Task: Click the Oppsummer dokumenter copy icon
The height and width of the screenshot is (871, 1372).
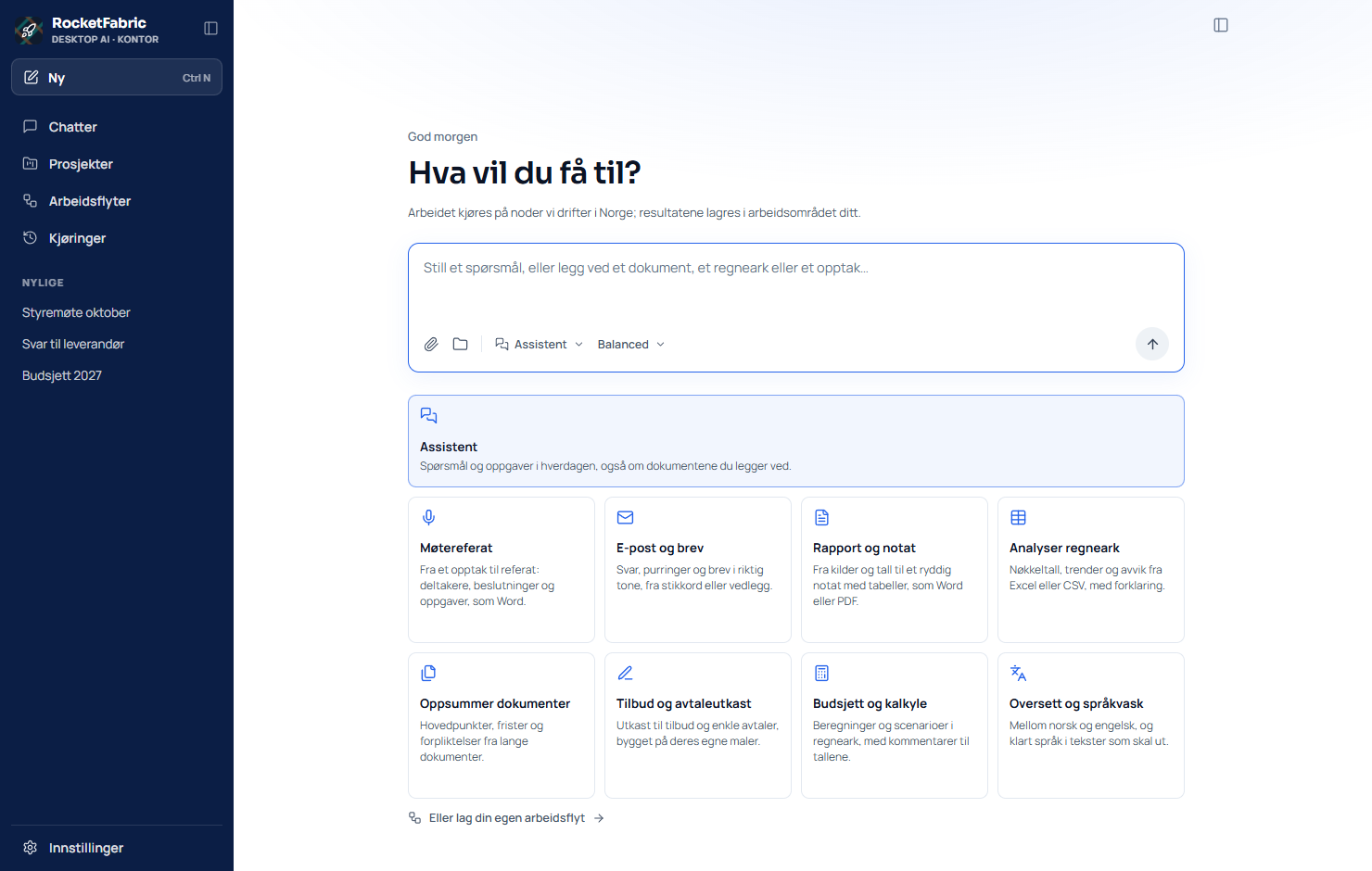Action: pyautogui.click(x=428, y=673)
